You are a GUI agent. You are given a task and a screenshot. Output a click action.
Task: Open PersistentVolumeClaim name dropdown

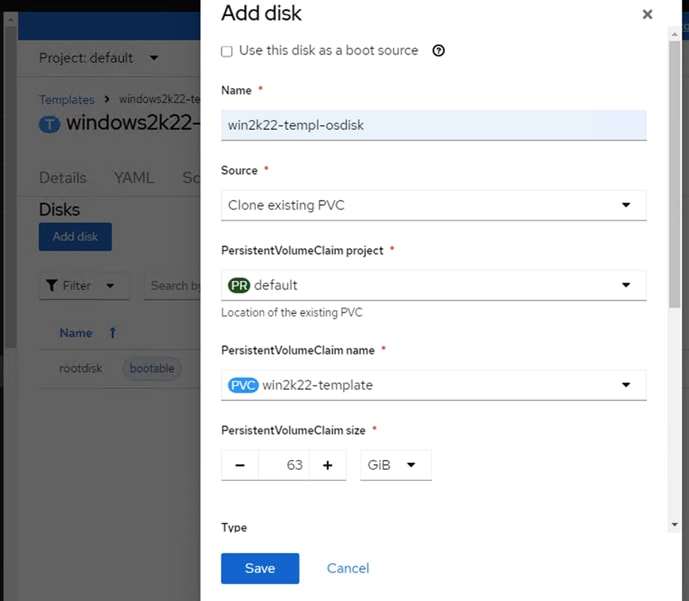click(434, 385)
